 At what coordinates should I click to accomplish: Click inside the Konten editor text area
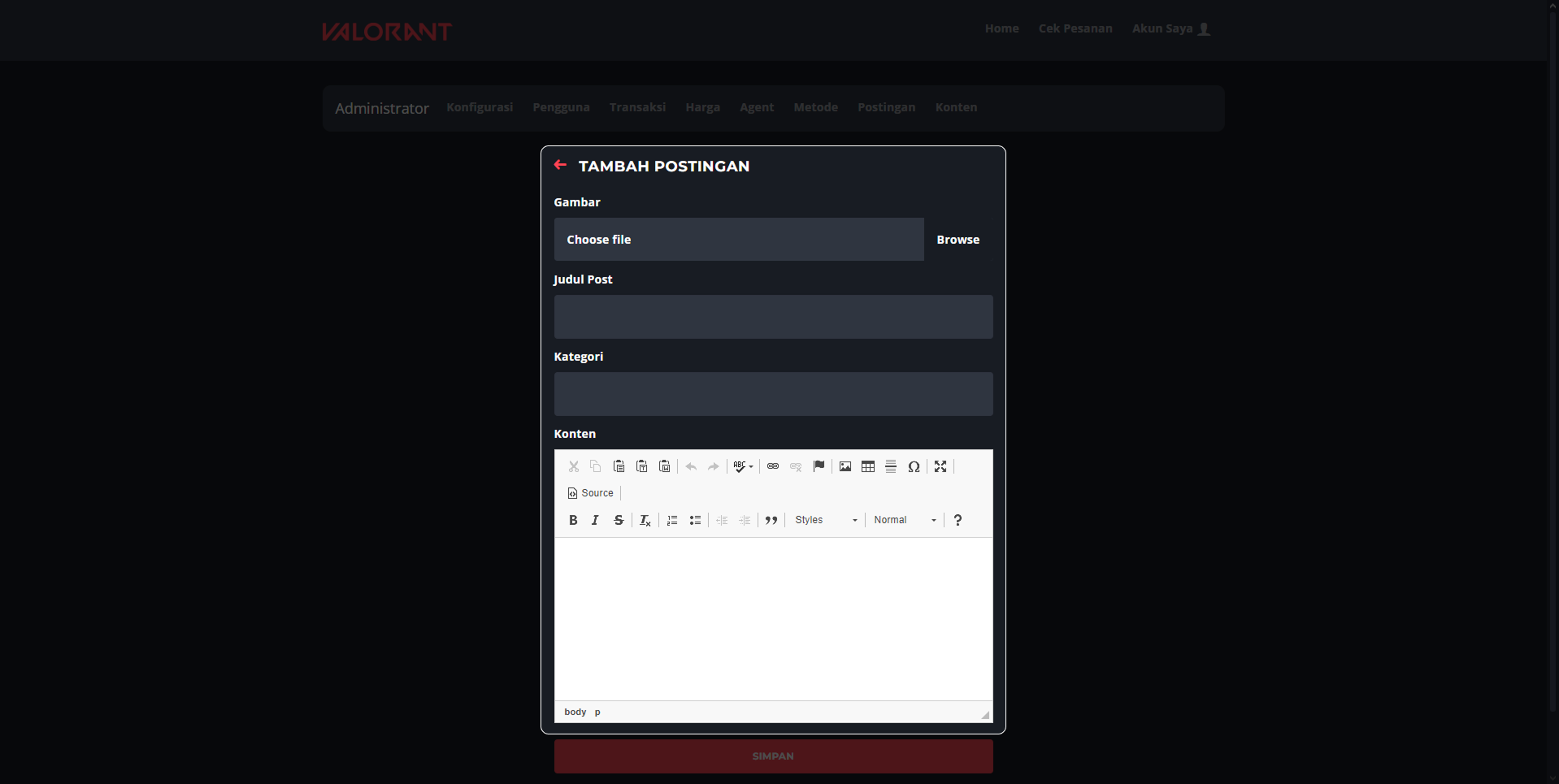773,619
